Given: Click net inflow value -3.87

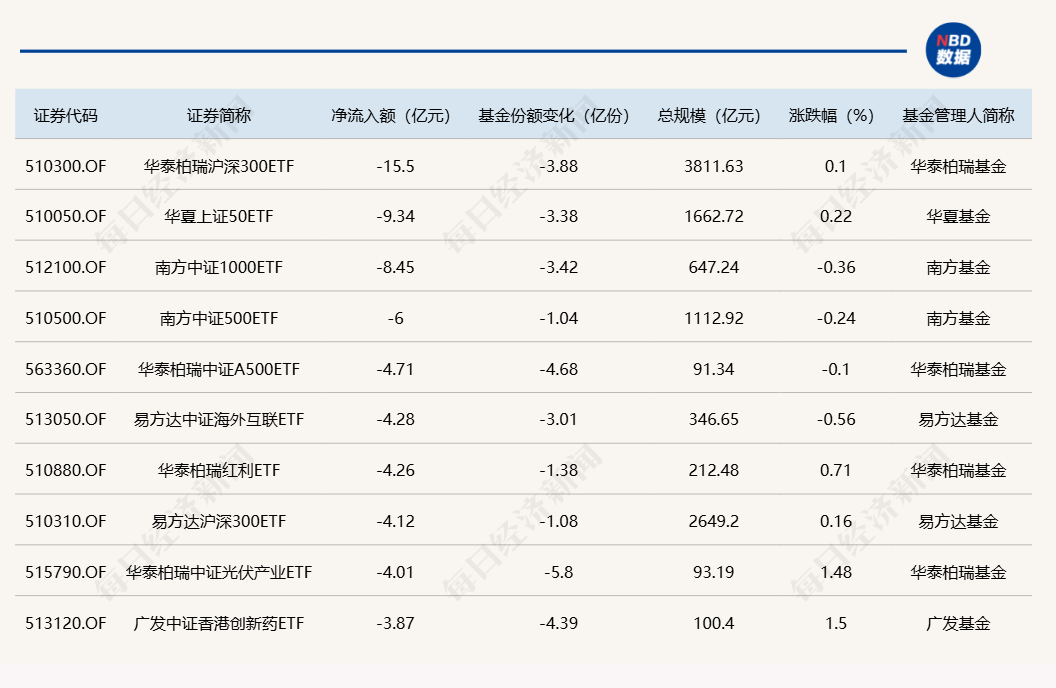Looking at the screenshot, I should coord(395,623).
